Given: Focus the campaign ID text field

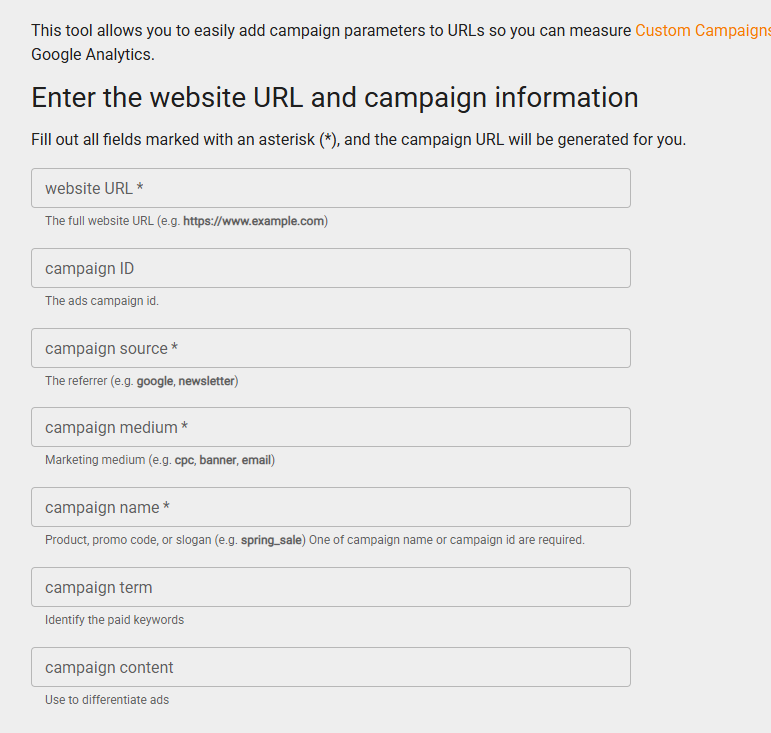Looking at the screenshot, I should pyautogui.click(x=330, y=268).
